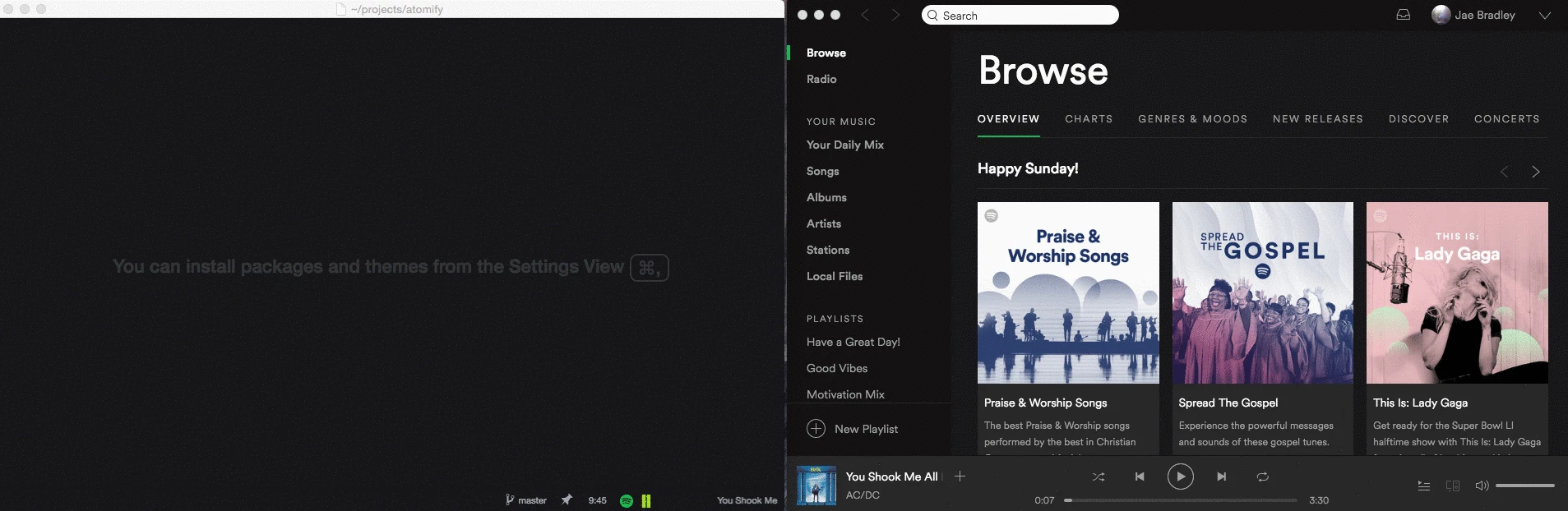
Task: Click the command-comma keybinding hint in Atom
Action: [650, 267]
